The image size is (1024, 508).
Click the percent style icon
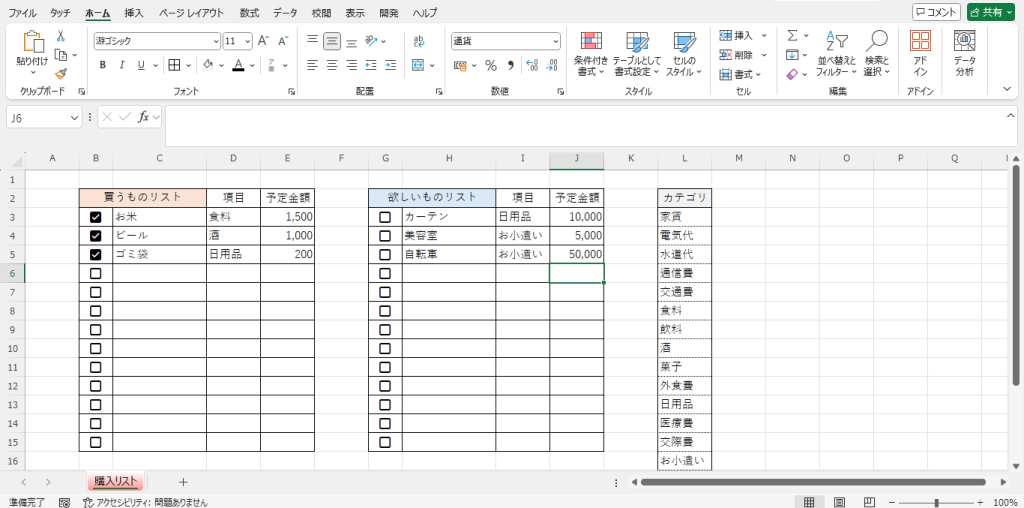490,65
